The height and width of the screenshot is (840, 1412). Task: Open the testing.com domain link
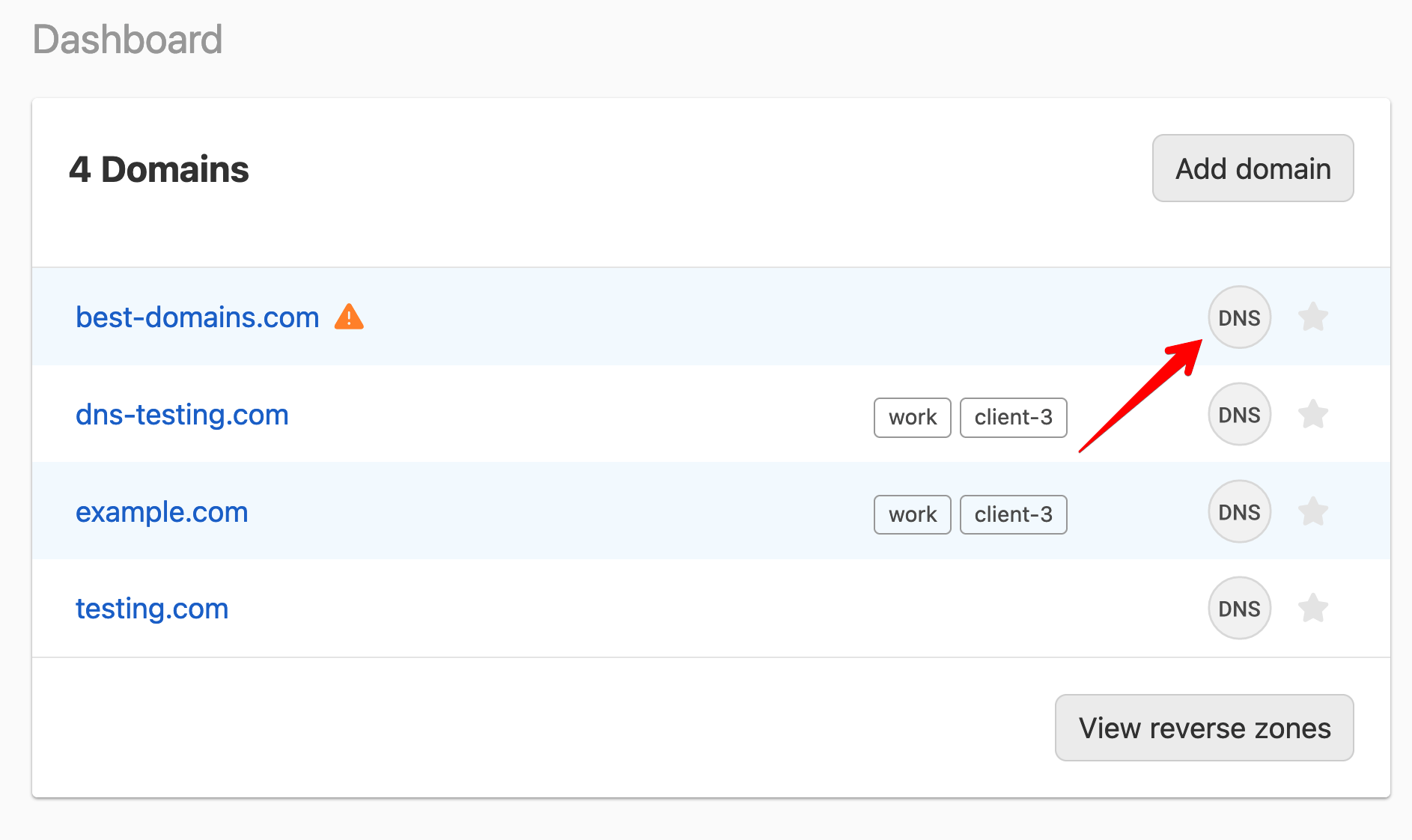point(152,609)
